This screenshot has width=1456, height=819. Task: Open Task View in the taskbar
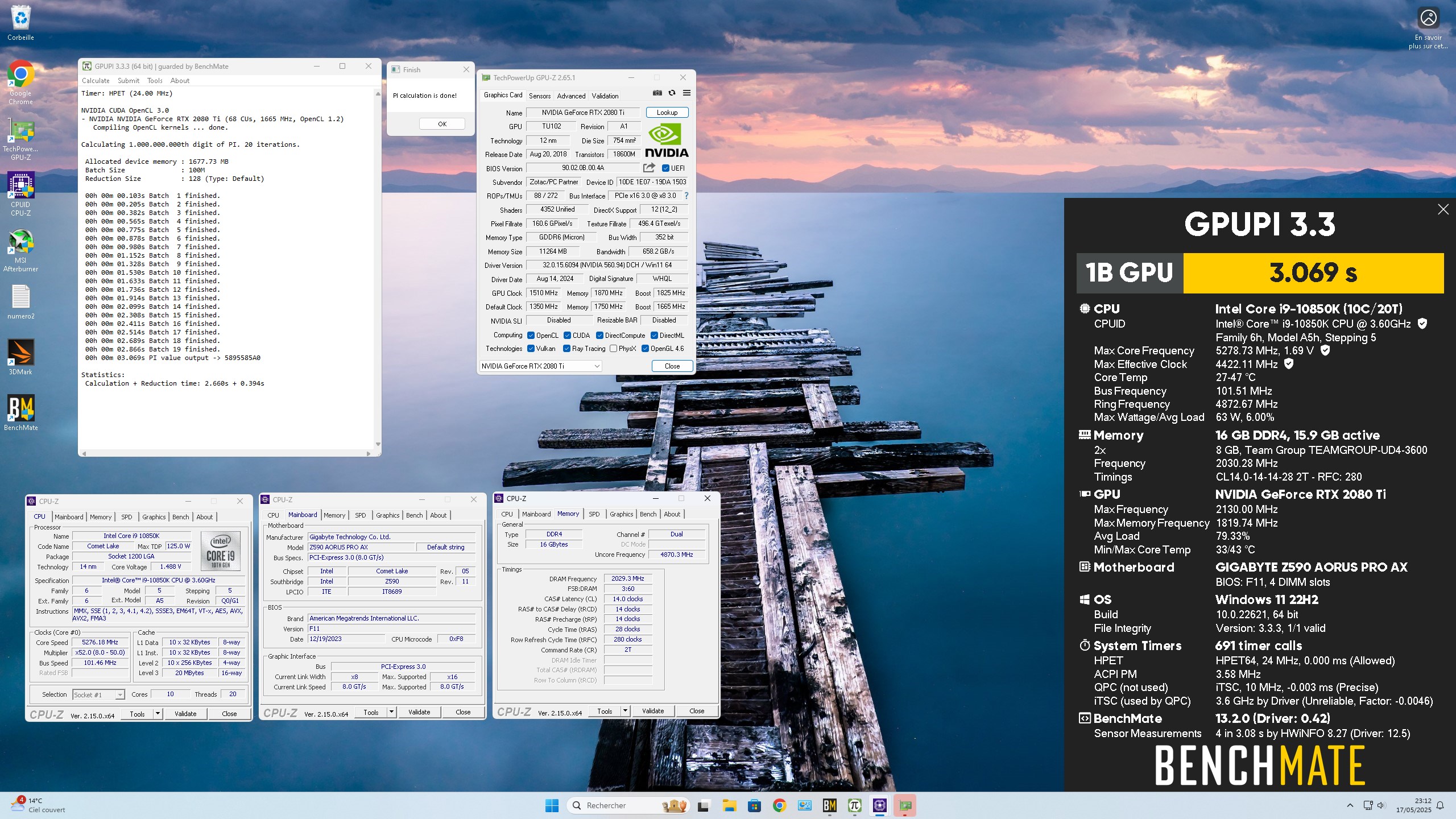[x=704, y=805]
